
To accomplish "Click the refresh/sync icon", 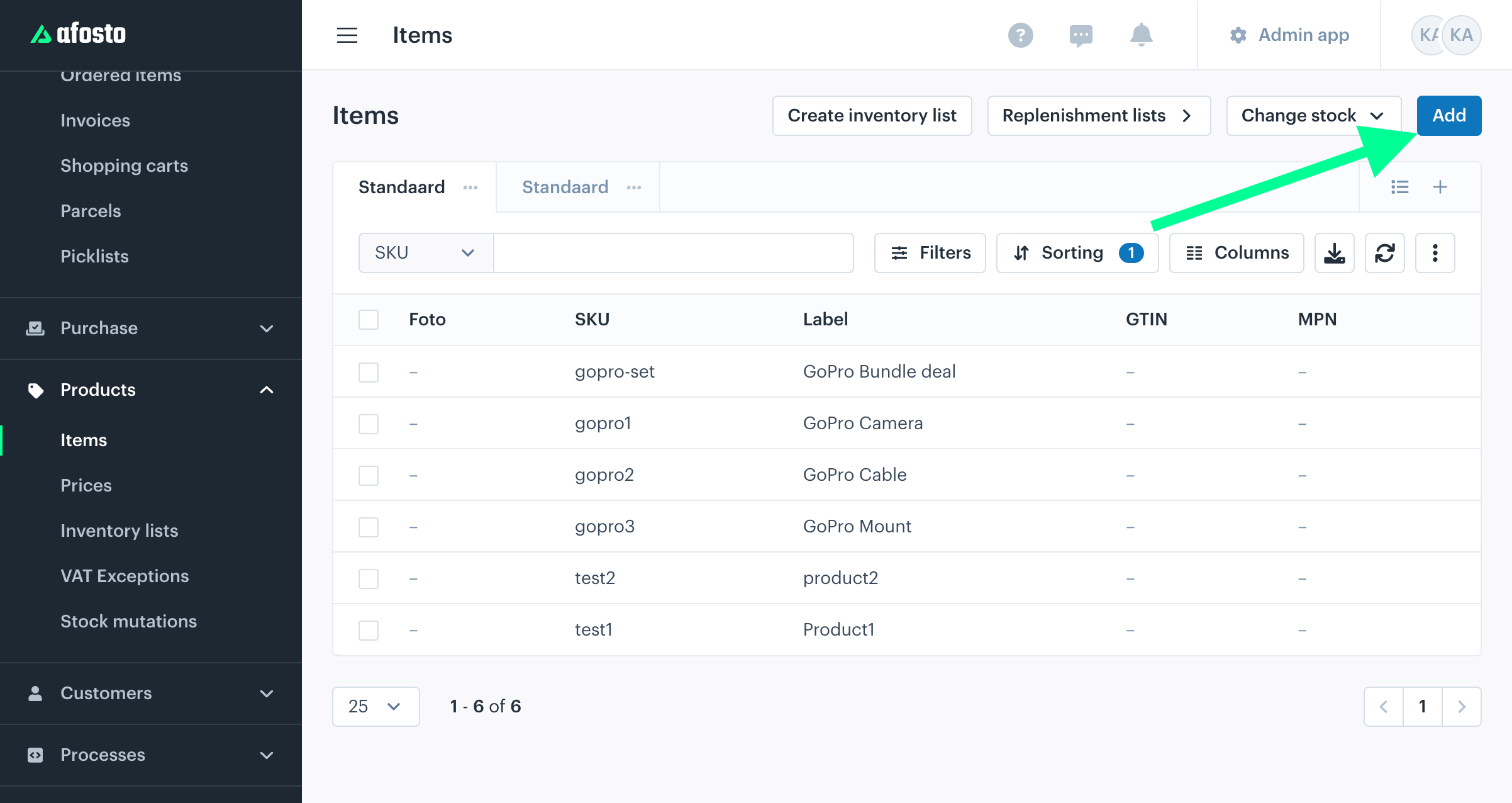I will tap(1385, 253).
